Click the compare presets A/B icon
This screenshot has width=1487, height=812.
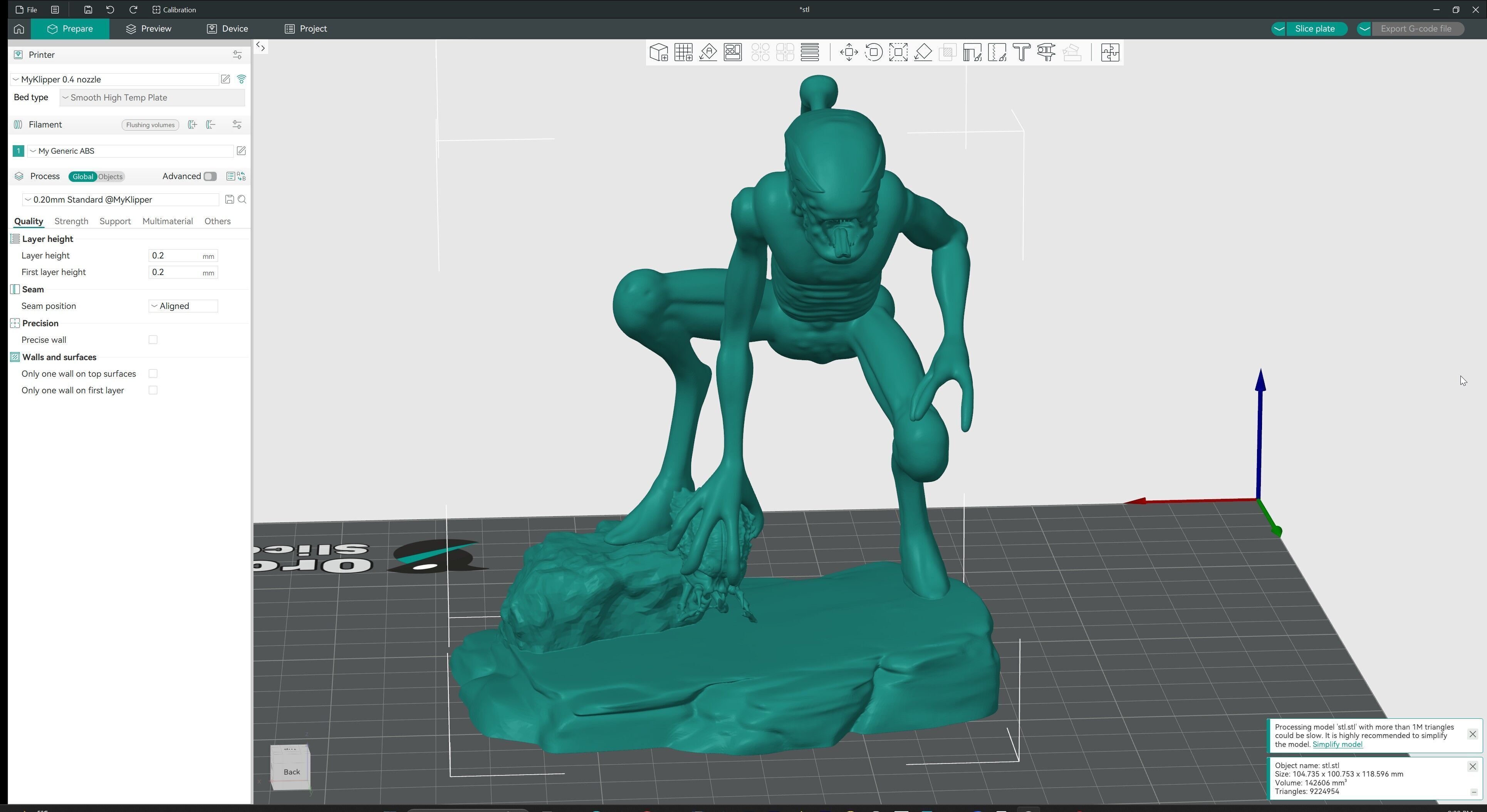[x=241, y=176]
